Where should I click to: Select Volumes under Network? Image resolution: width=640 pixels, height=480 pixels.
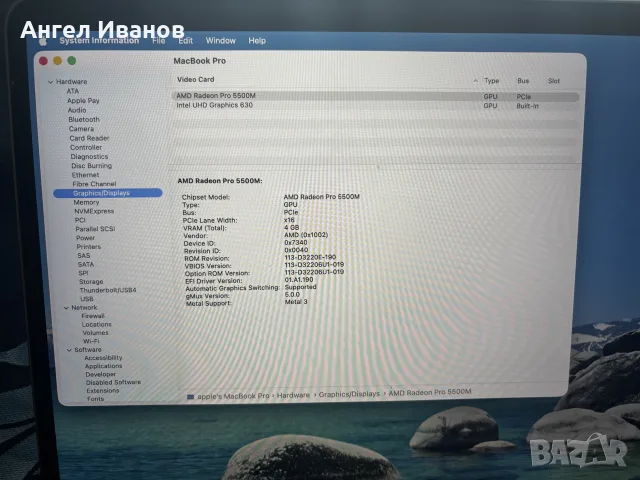[95, 333]
